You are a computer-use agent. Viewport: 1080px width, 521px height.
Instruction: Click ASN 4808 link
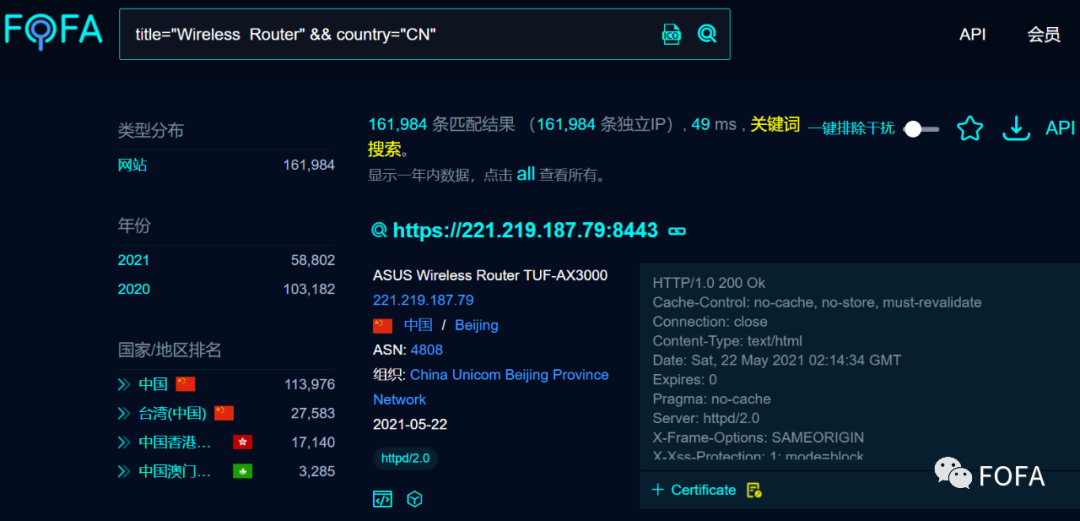[426, 350]
